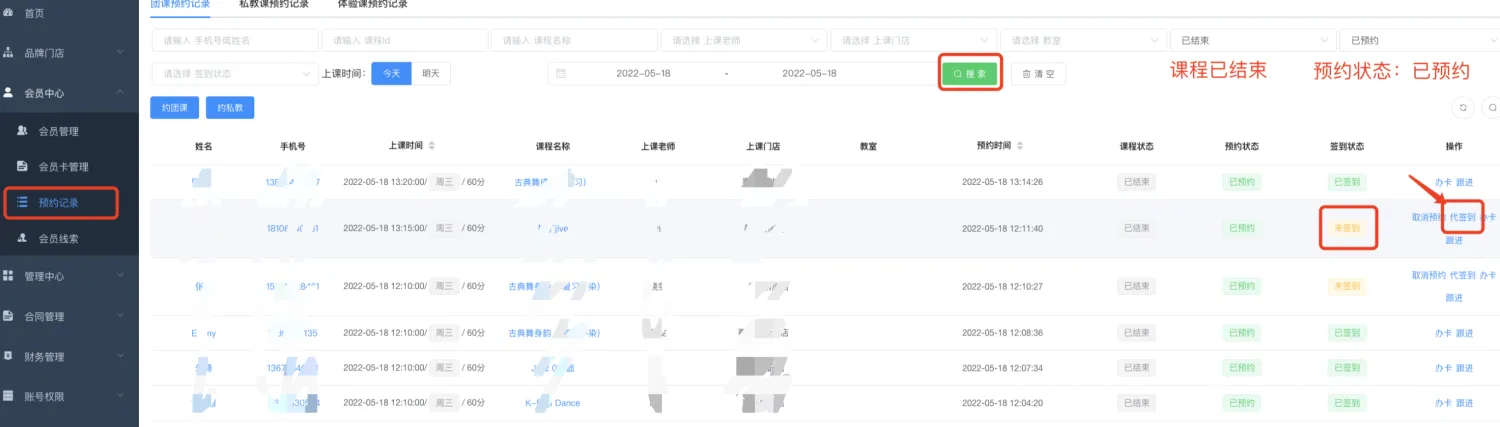Screen dimensions: 1500x427
Task: Select the 明天 time toggle
Action: point(431,74)
